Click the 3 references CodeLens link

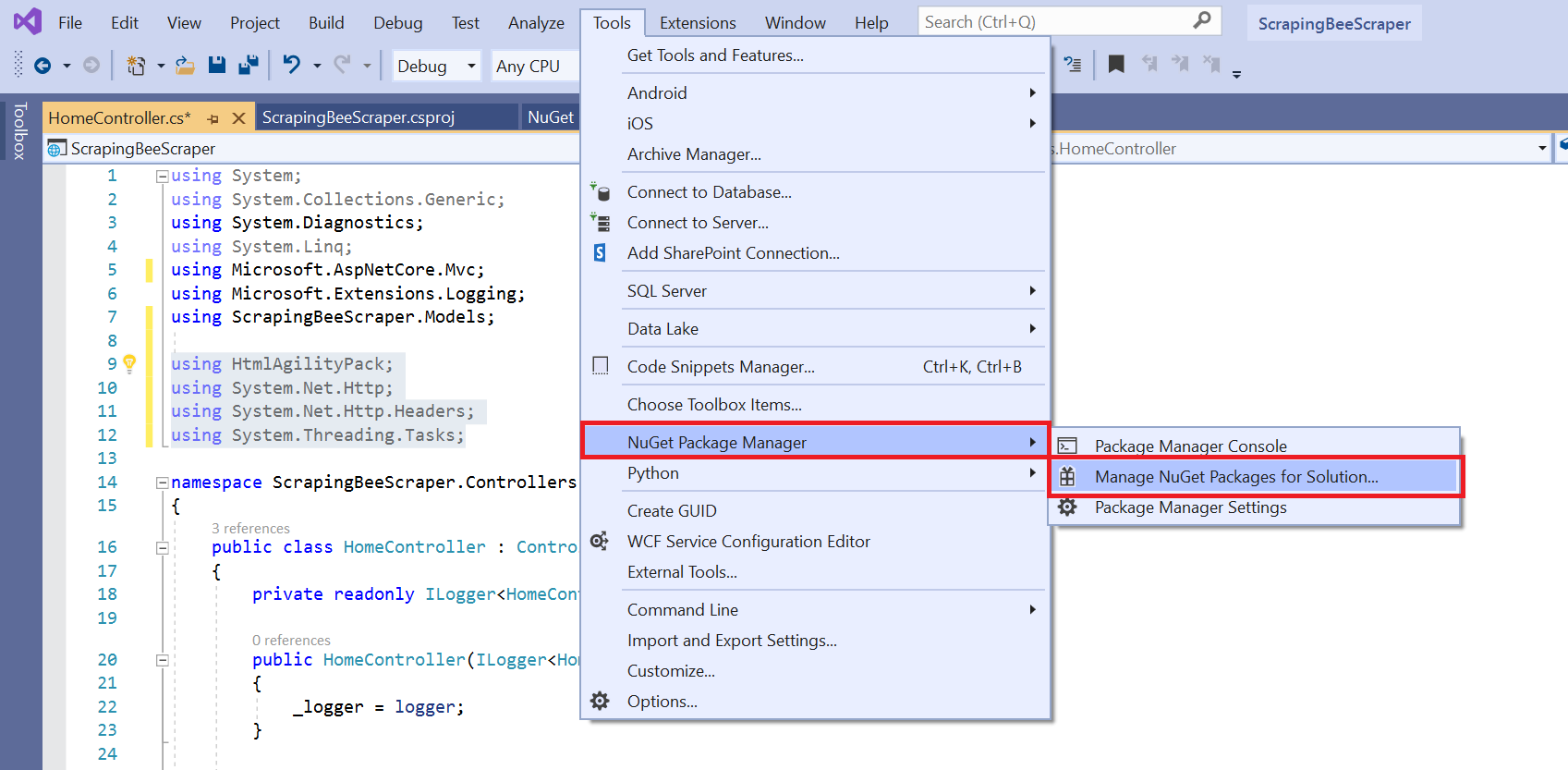pyautogui.click(x=250, y=528)
